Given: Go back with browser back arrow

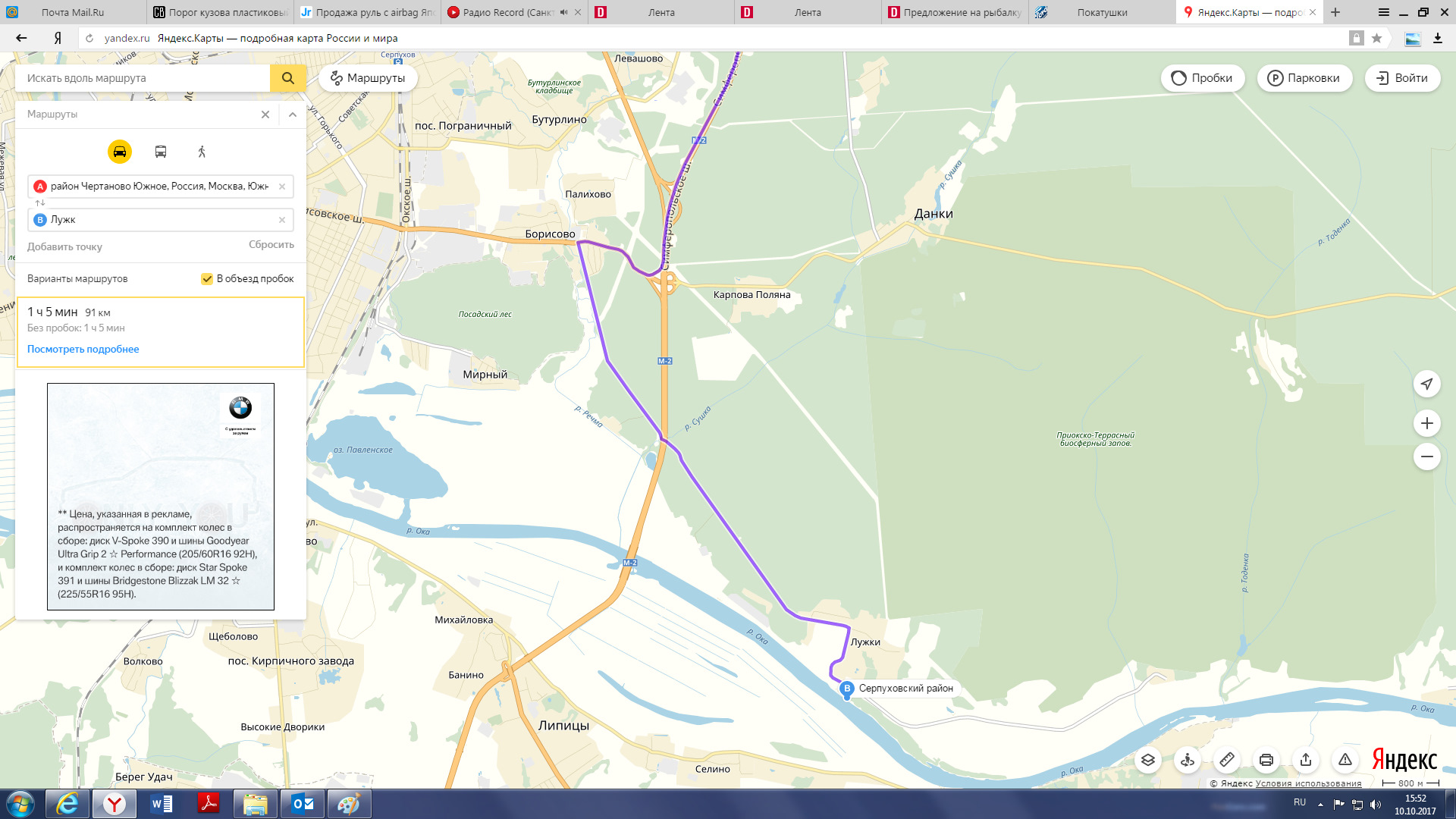Looking at the screenshot, I should pos(21,38).
